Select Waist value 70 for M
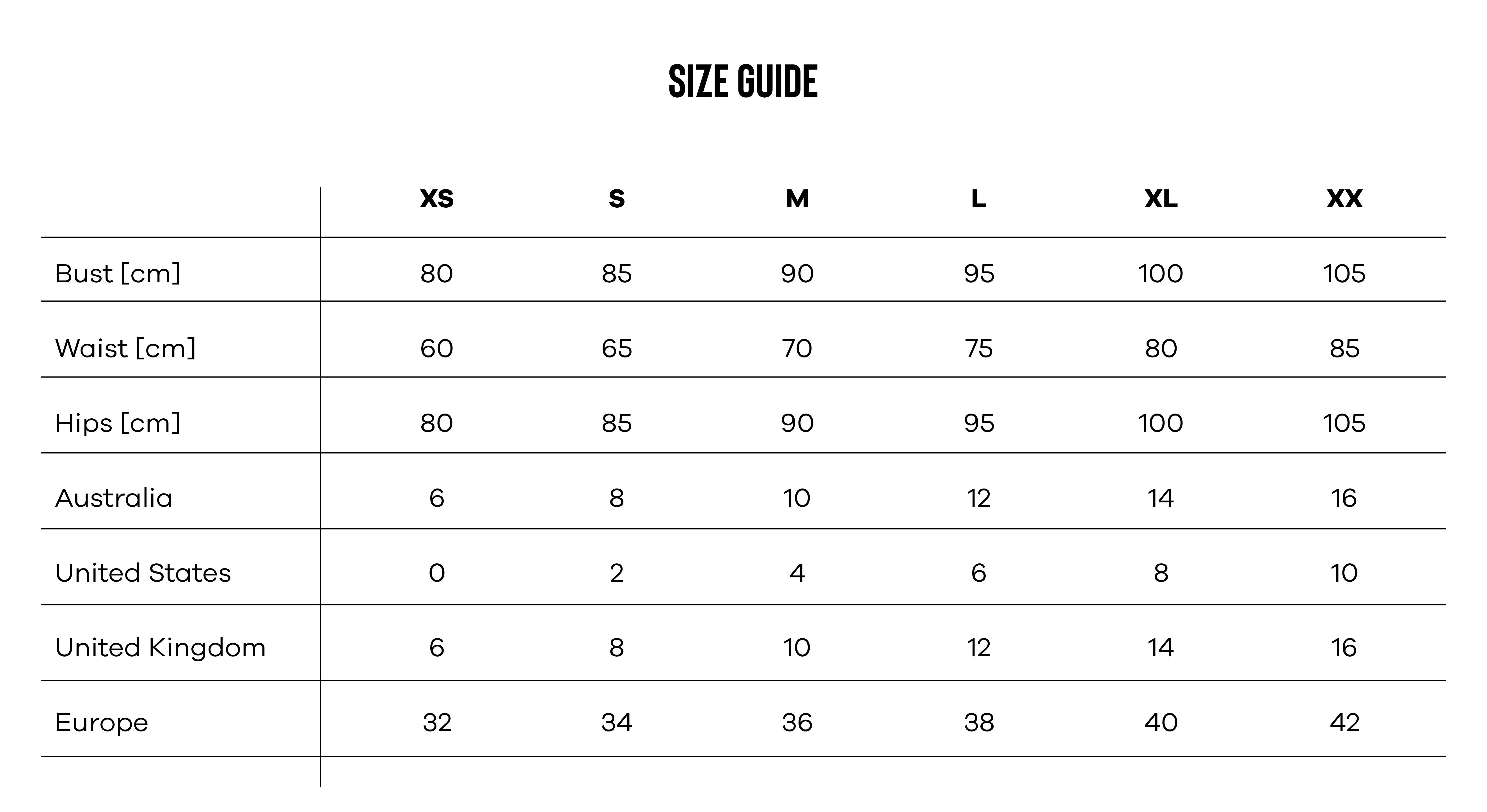 tap(797, 348)
